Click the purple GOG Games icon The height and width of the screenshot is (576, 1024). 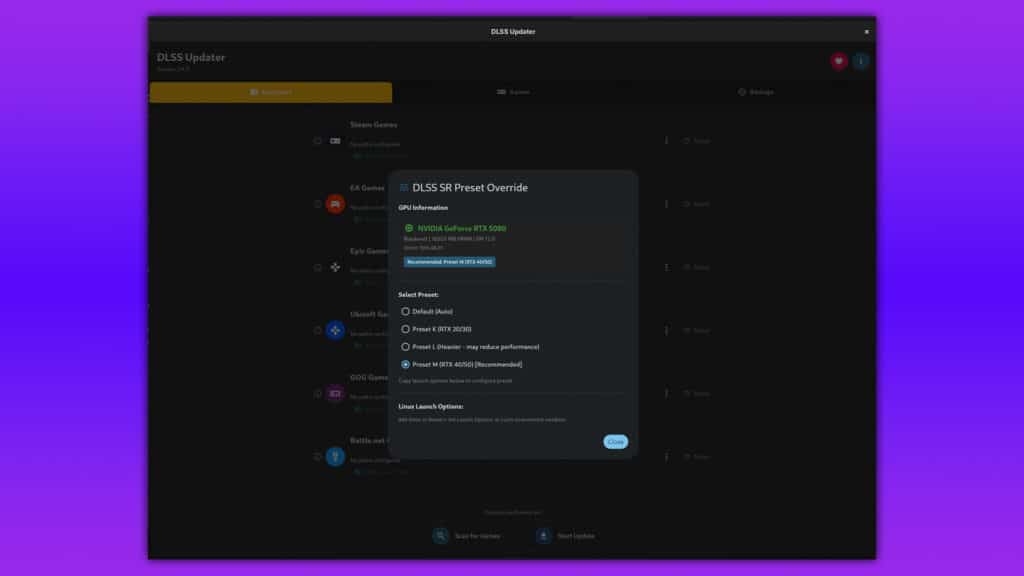[x=335, y=393]
